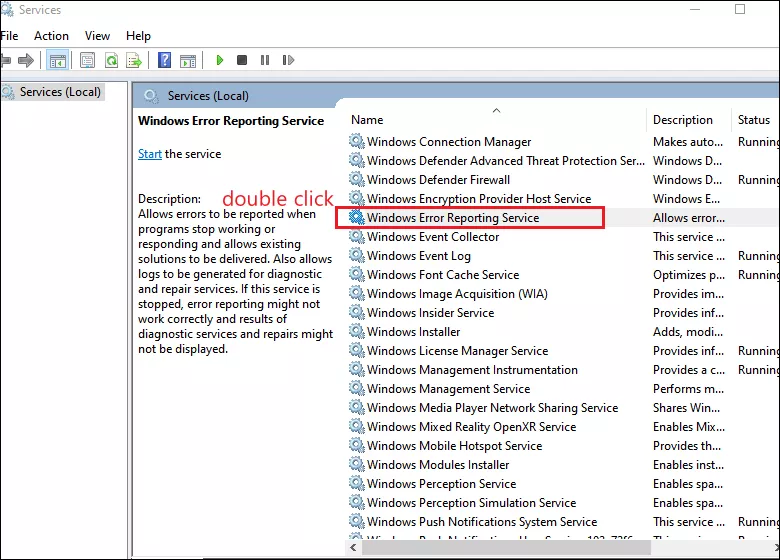Toggle the Show/Hide Console Tree toolbar icon
This screenshot has height=560, width=780.
[57, 61]
